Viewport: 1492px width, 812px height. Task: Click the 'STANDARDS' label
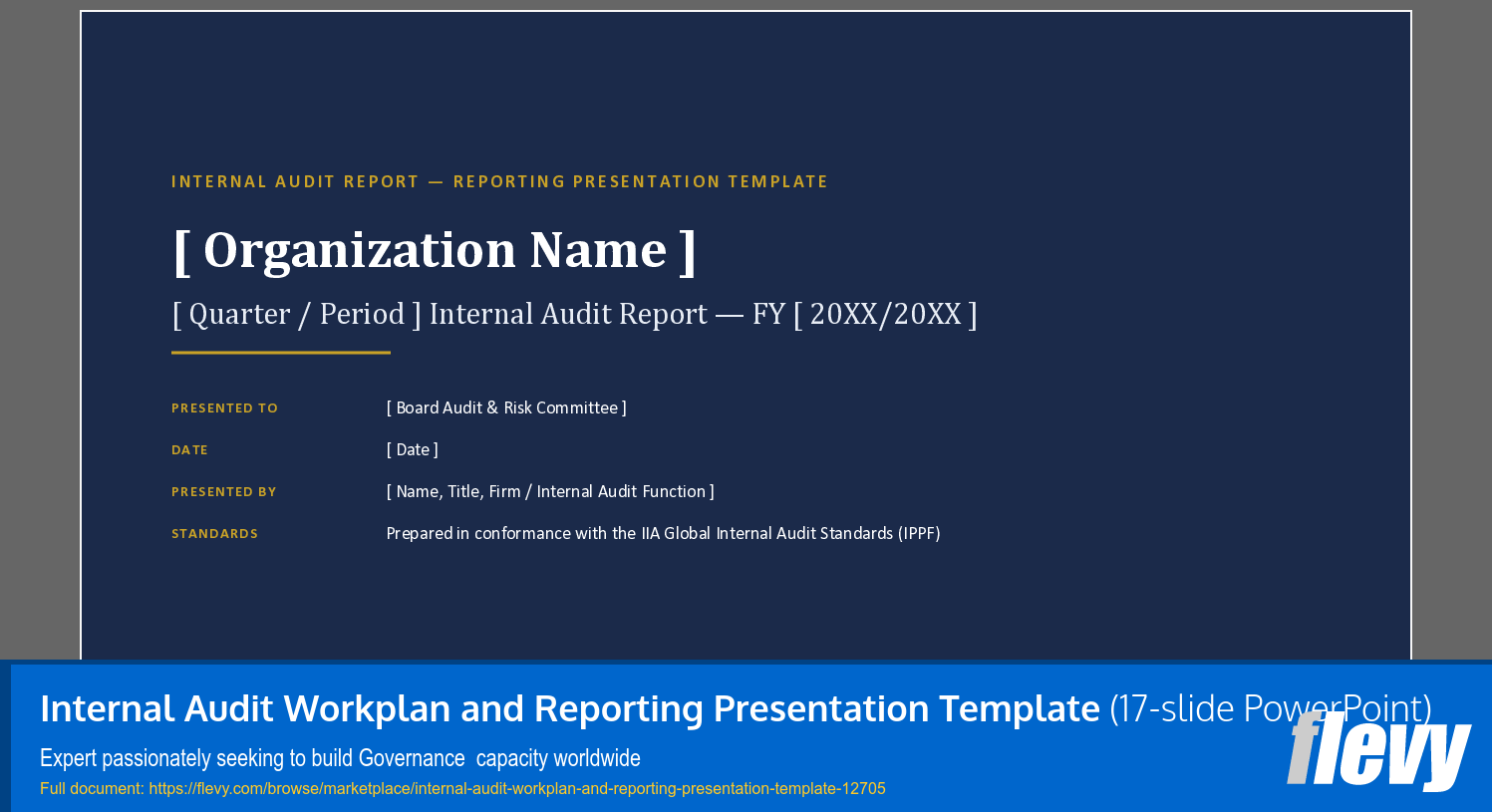tap(214, 534)
